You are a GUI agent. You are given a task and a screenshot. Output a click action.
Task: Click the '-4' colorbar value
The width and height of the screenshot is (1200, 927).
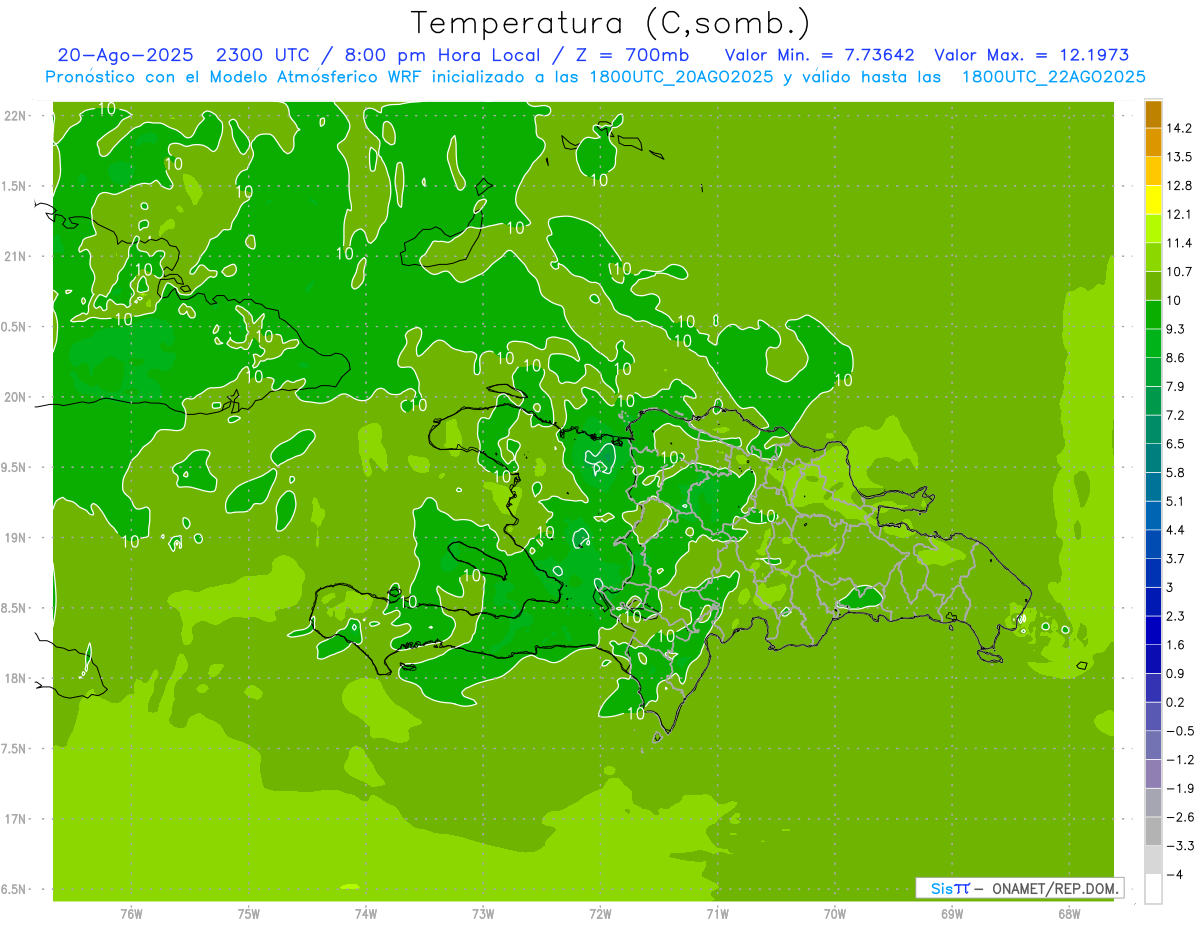1174,875
